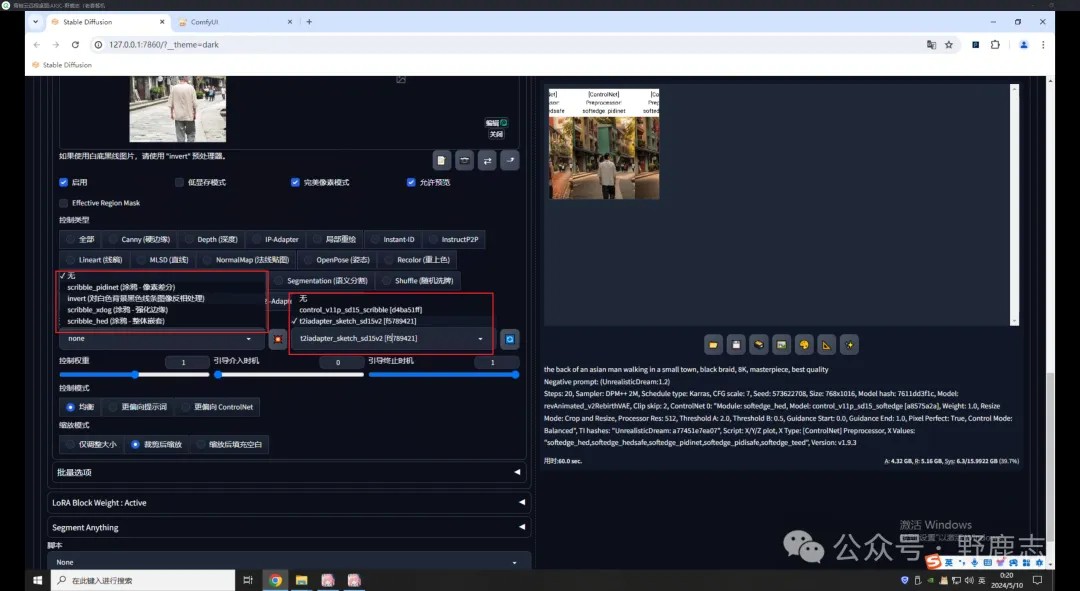
Task: Enable the 低显存模式 checkbox
Action: (x=180, y=183)
